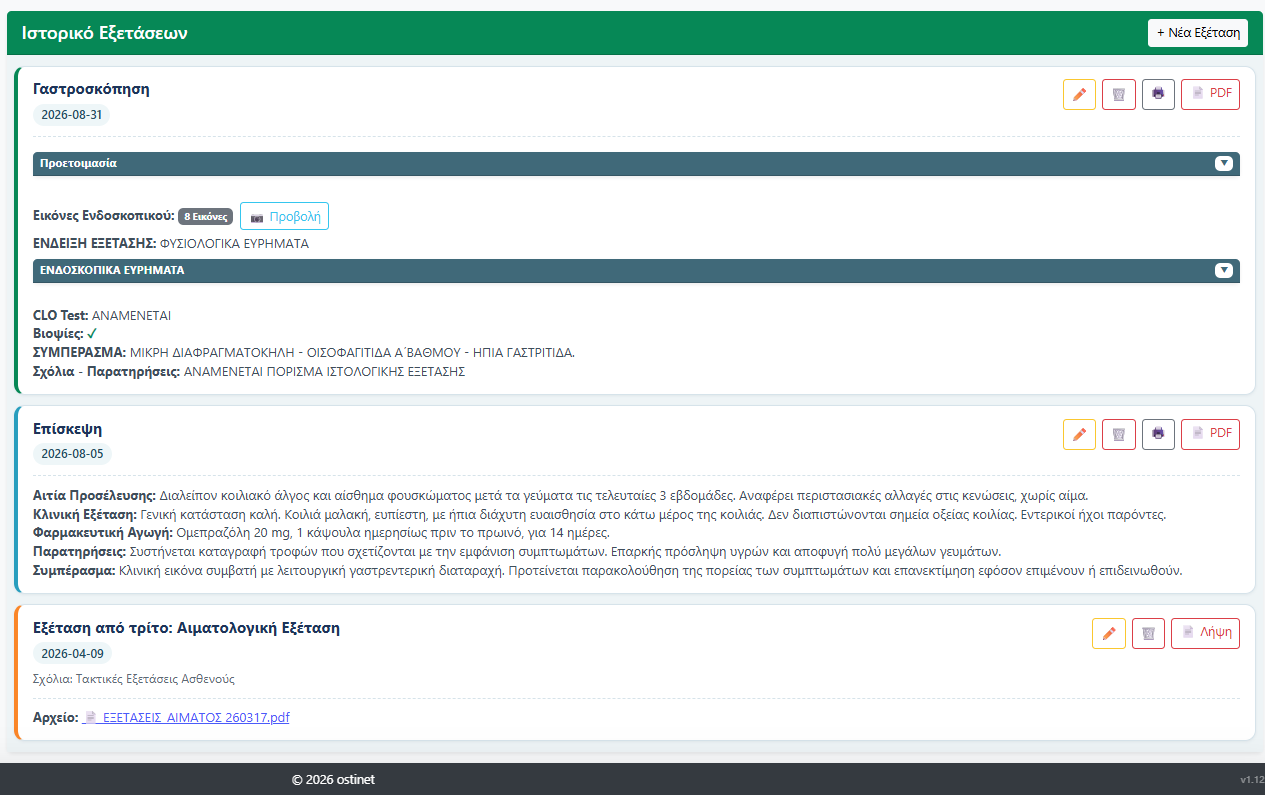Edit the Γαστροσκόπηση record with pencil icon
Viewport: 1265px width, 795px height.
[x=1079, y=94]
